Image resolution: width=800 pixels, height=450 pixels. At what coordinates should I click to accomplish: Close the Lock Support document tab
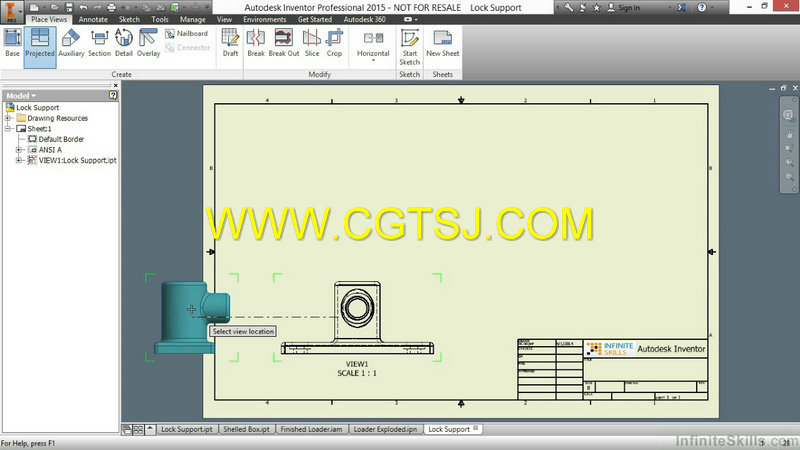coord(476,429)
